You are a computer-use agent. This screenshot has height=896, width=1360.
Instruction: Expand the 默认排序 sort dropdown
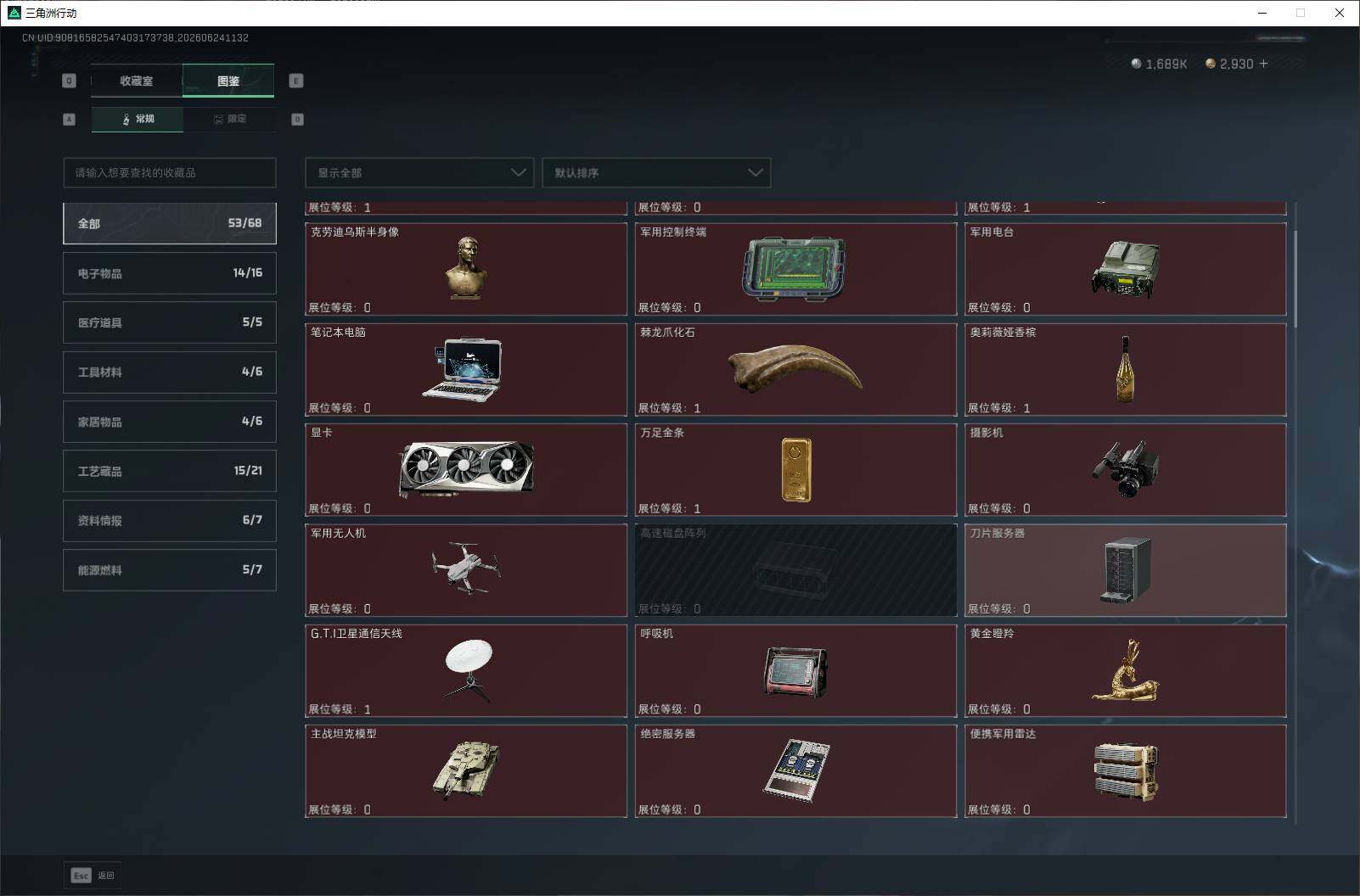(x=656, y=172)
